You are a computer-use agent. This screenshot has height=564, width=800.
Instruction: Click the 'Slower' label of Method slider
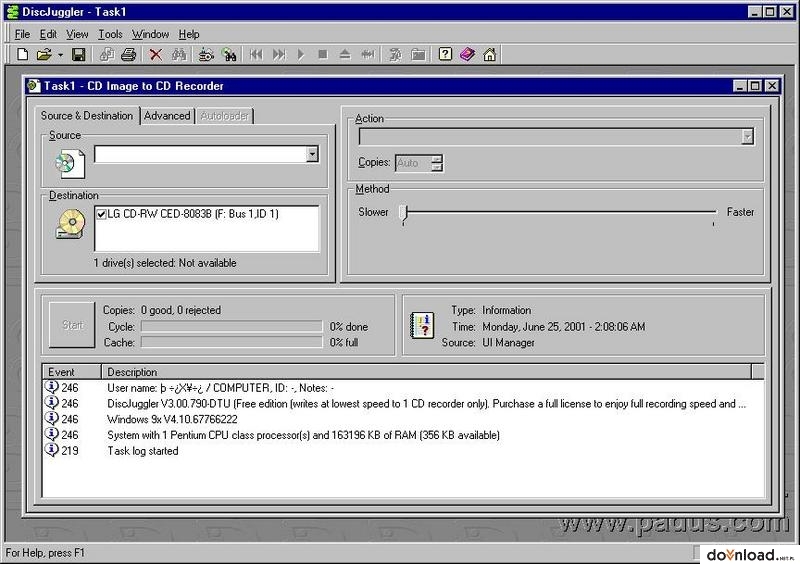(373, 212)
